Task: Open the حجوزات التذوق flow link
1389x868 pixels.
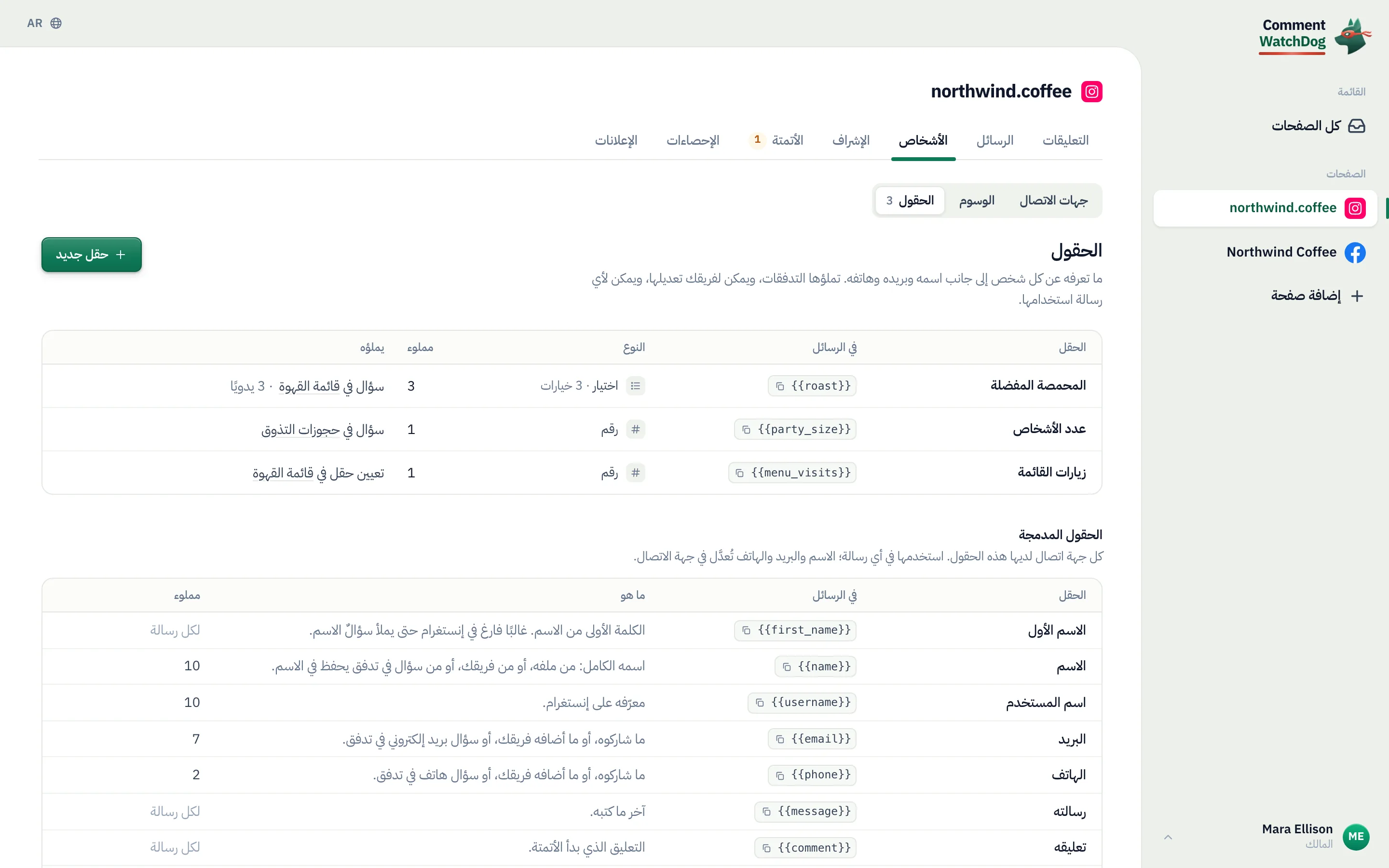Action: (x=300, y=430)
